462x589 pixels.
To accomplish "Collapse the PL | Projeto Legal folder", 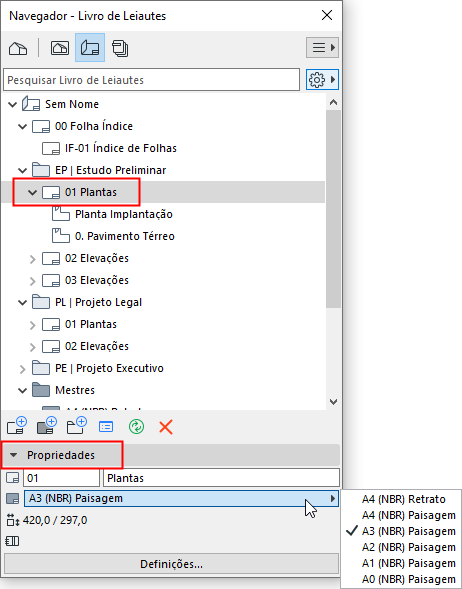I will 23,302.
